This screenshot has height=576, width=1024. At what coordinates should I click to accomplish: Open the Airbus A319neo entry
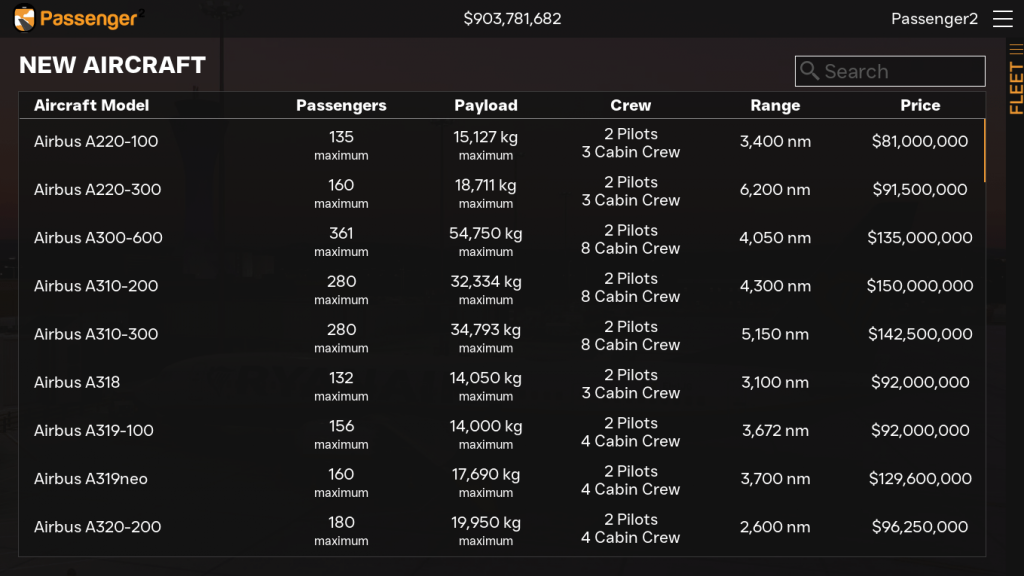(91, 479)
